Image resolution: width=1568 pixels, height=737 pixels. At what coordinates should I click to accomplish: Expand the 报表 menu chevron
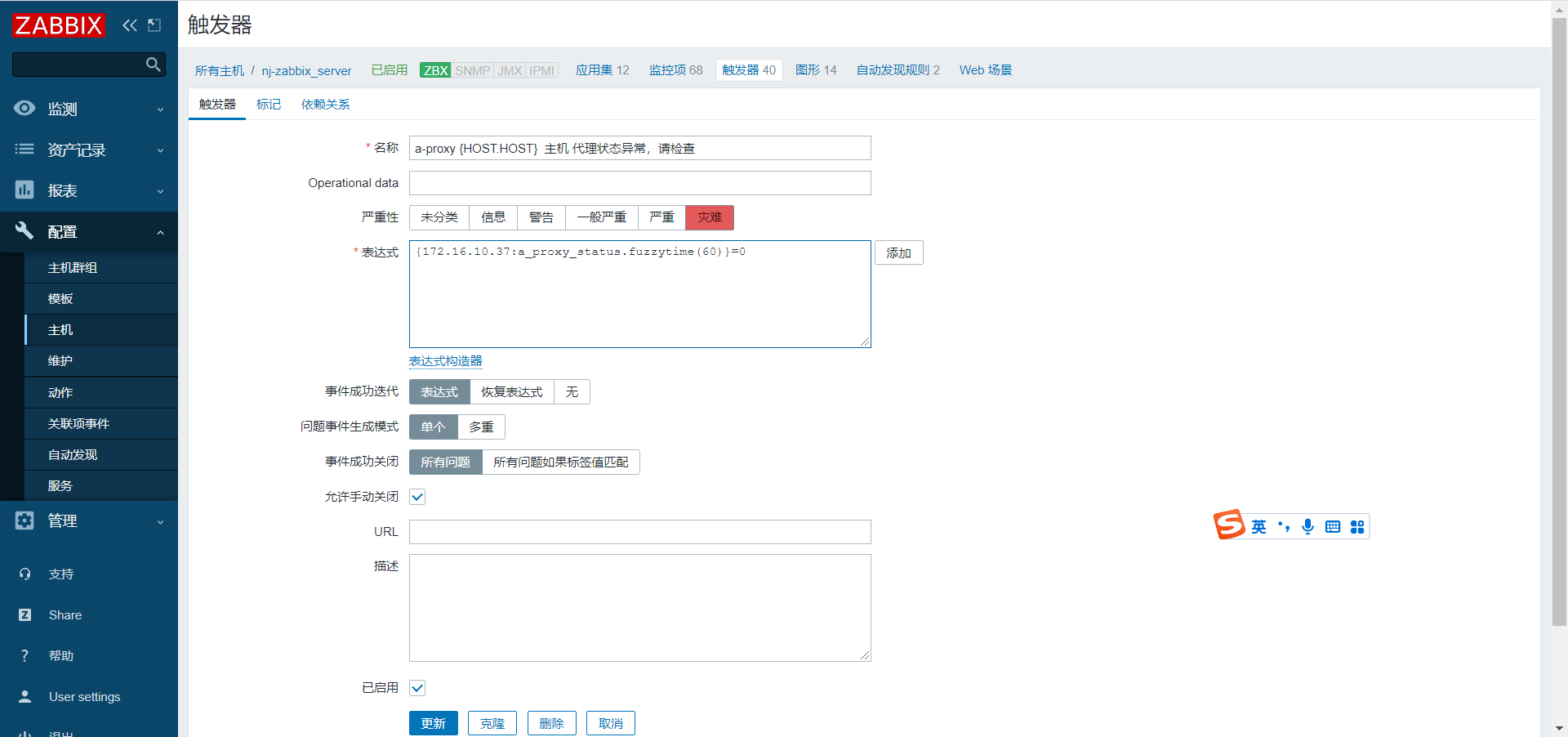160,191
